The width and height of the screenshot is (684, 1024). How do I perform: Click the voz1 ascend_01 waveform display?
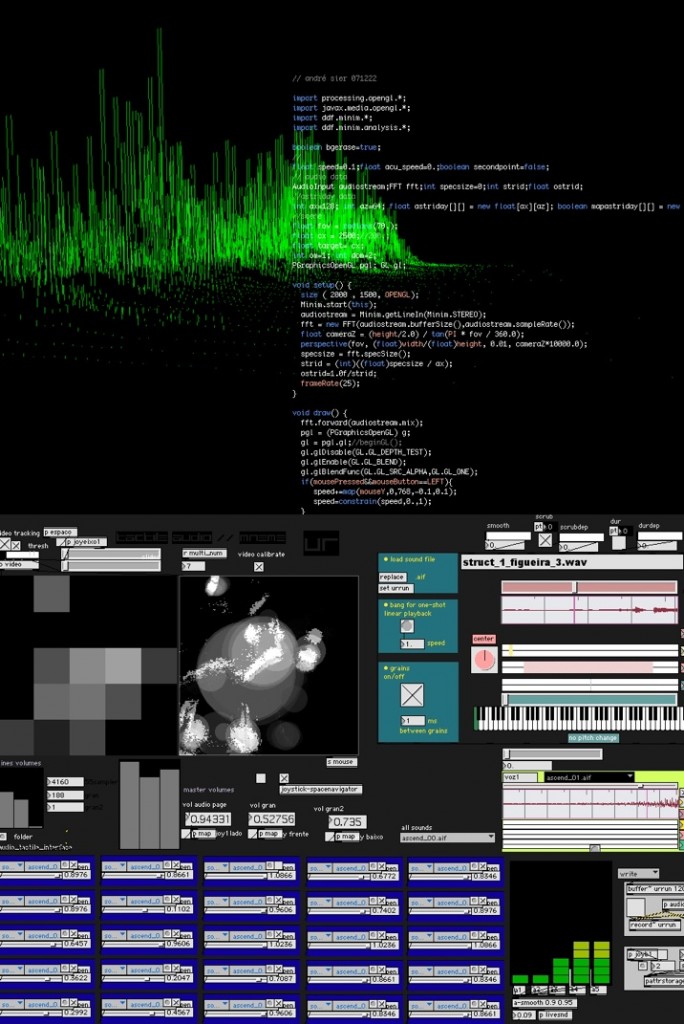(591, 803)
